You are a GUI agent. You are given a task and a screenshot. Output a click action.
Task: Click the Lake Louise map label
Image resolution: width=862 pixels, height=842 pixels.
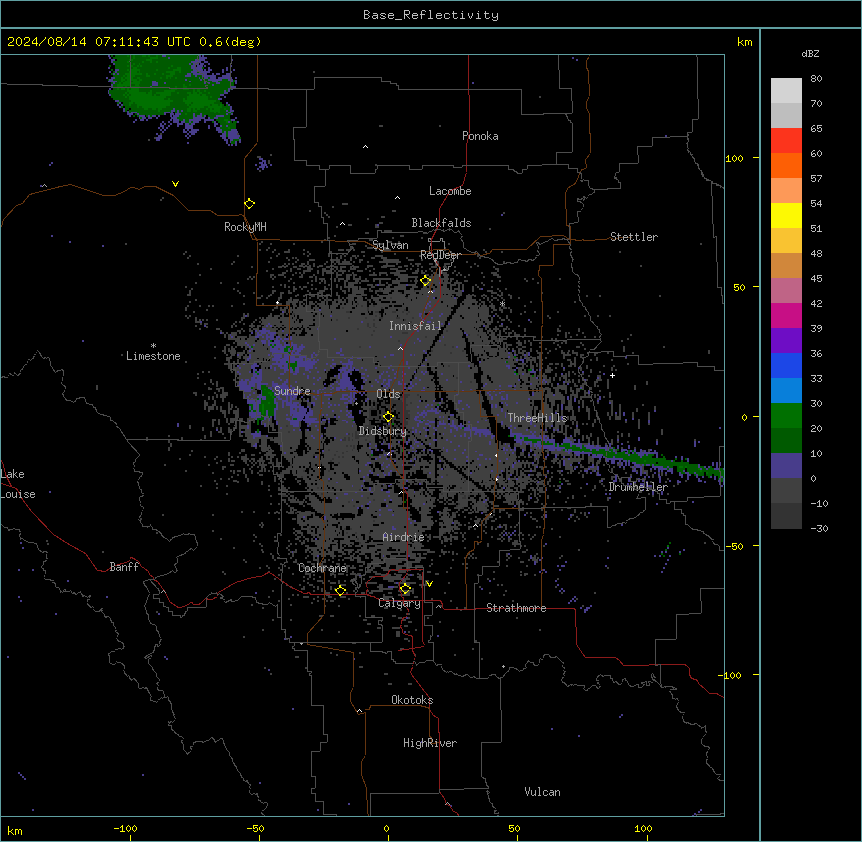click(x=18, y=484)
